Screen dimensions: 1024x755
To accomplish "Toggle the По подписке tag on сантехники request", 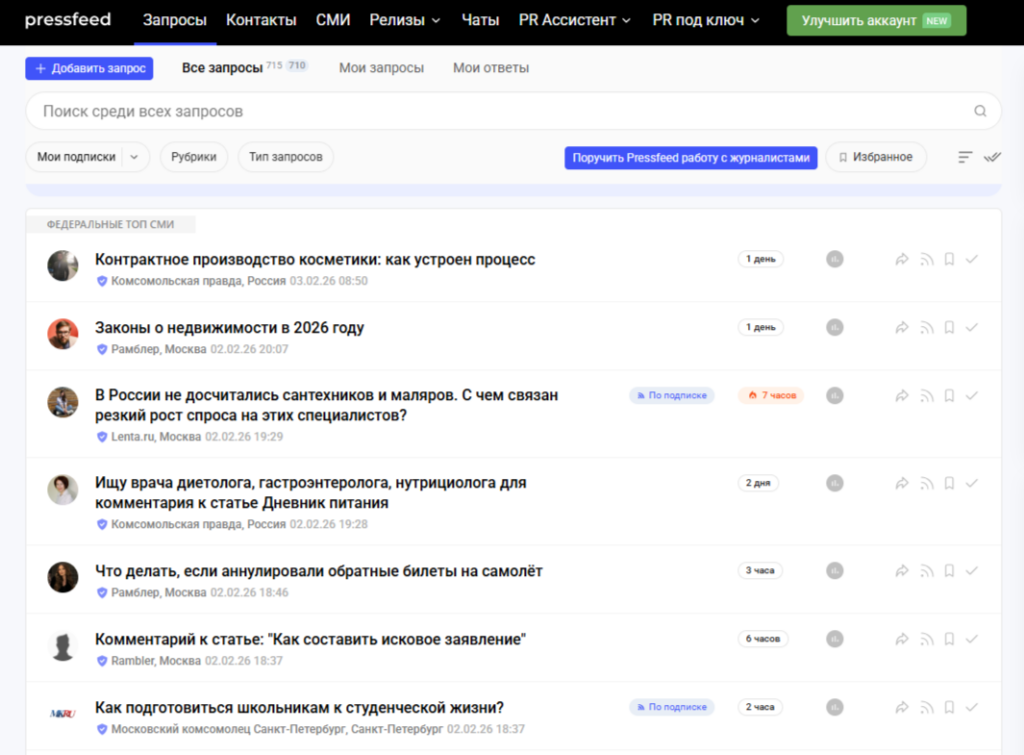I will tap(671, 395).
